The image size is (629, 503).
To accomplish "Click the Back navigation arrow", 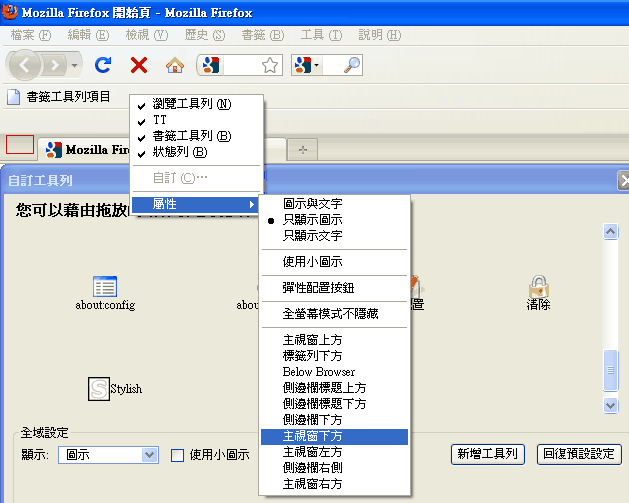I will pos(25,66).
